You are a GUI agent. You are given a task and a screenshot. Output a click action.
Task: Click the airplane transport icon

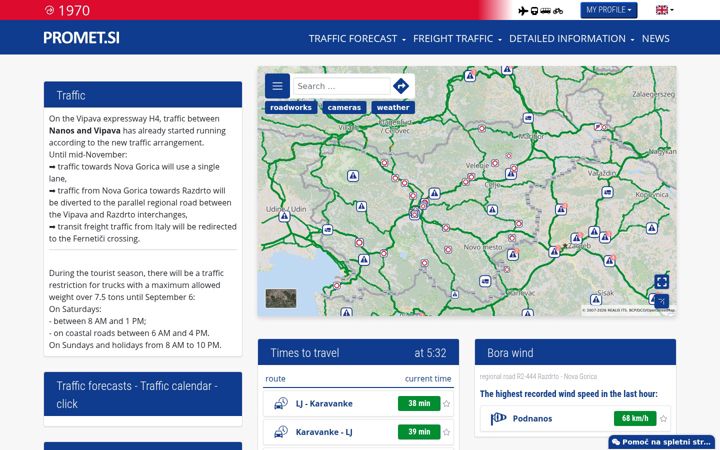pos(523,11)
